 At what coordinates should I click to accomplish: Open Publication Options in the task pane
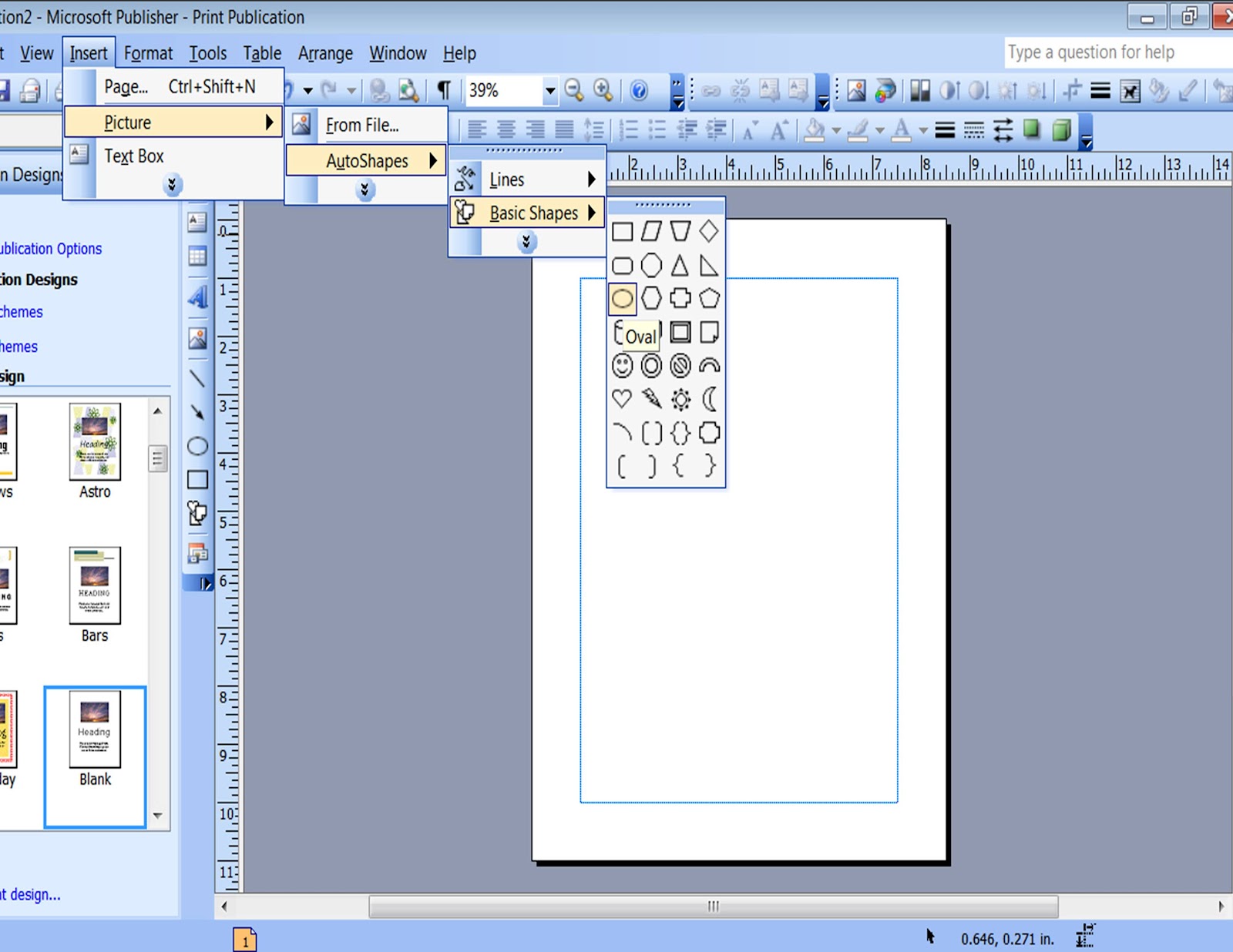click(52, 248)
